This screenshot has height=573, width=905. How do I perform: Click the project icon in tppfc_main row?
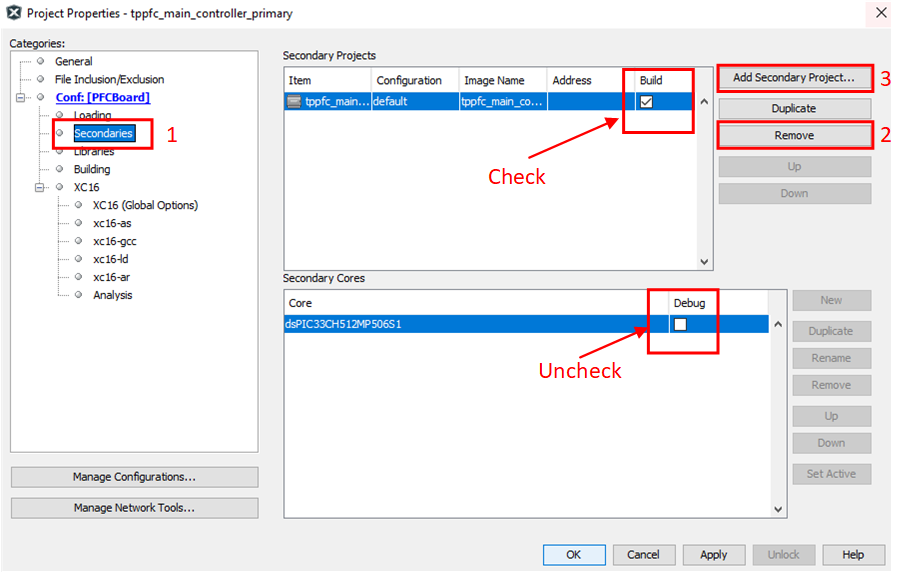pos(294,102)
